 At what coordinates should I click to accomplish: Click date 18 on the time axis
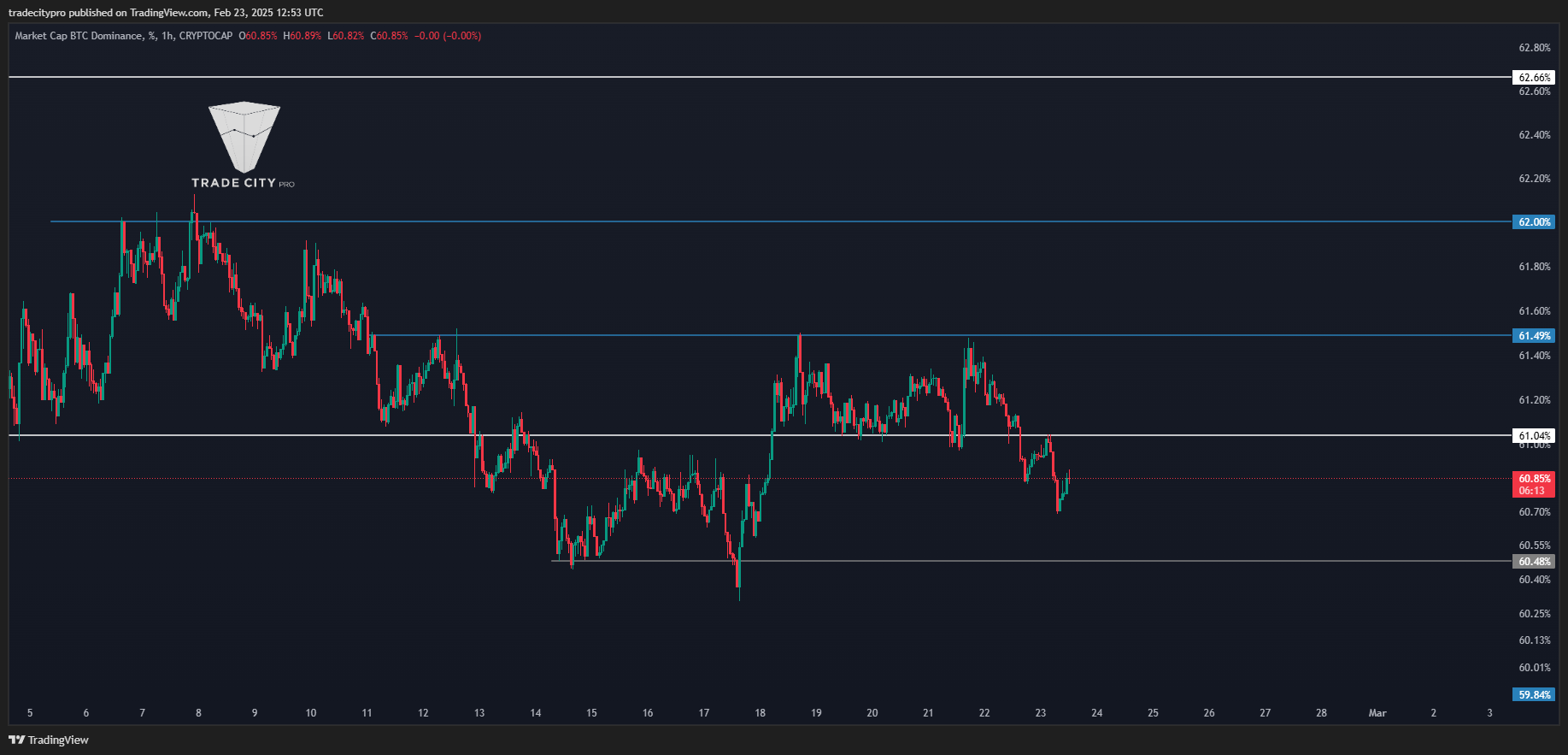click(x=761, y=713)
